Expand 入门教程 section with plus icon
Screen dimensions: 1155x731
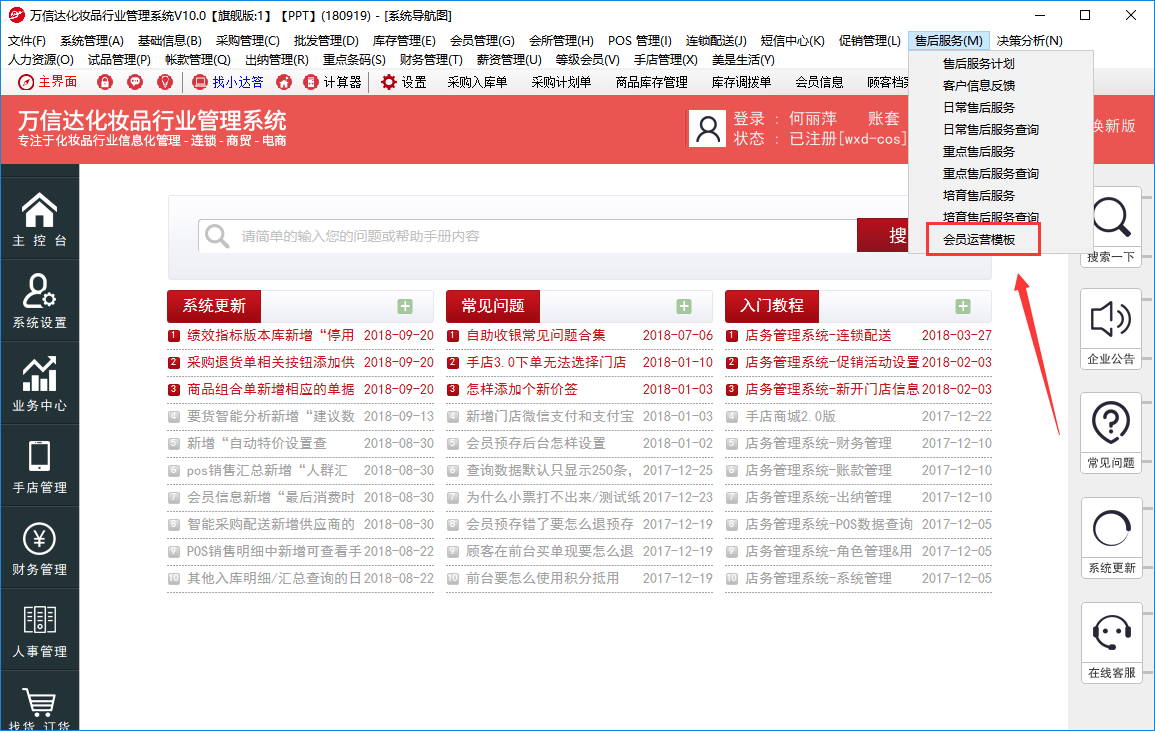(x=963, y=307)
